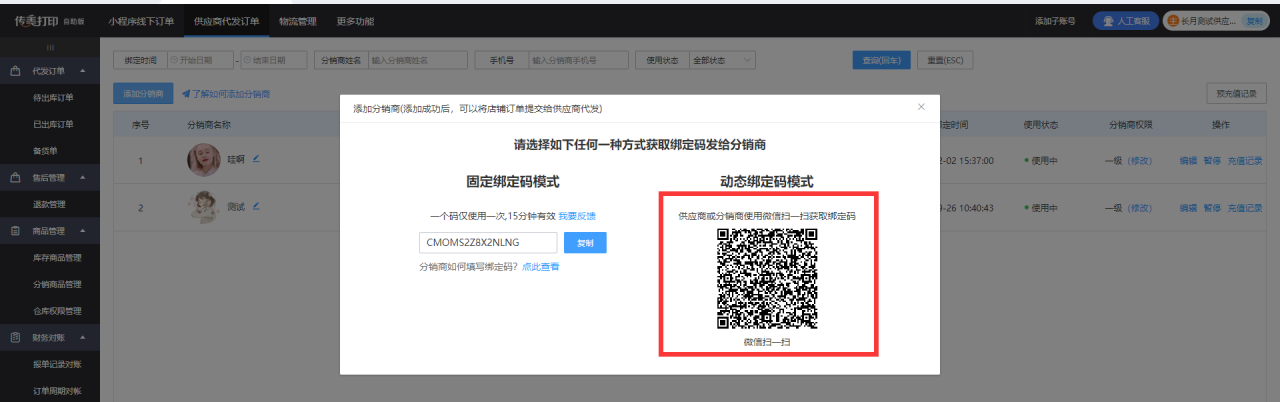Switch to 小程序线下订单 tab
The height and width of the screenshot is (402, 1280).
coord(141,20)
